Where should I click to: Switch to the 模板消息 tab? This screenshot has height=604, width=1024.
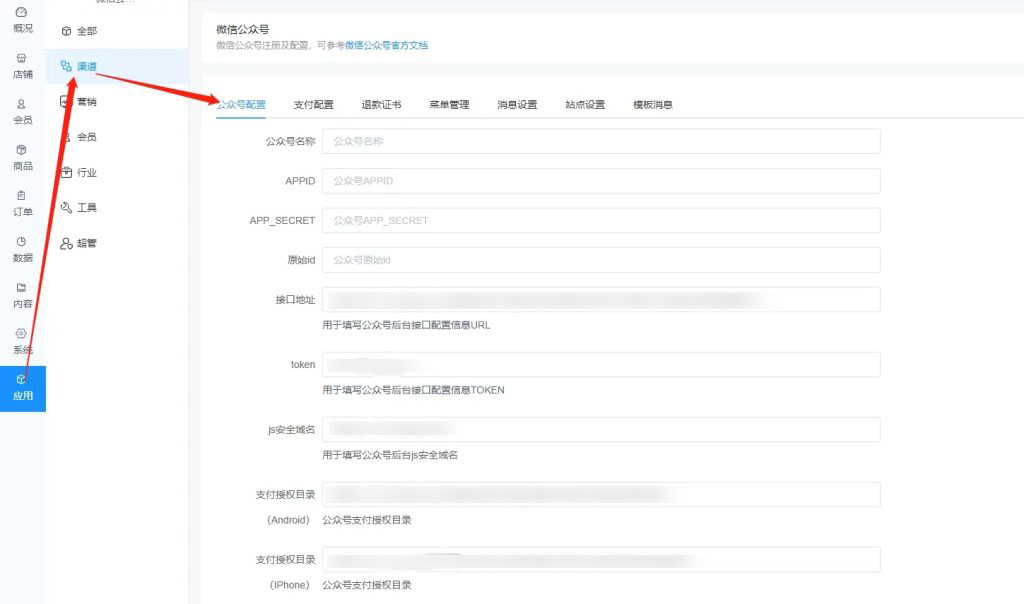point(653,104)
